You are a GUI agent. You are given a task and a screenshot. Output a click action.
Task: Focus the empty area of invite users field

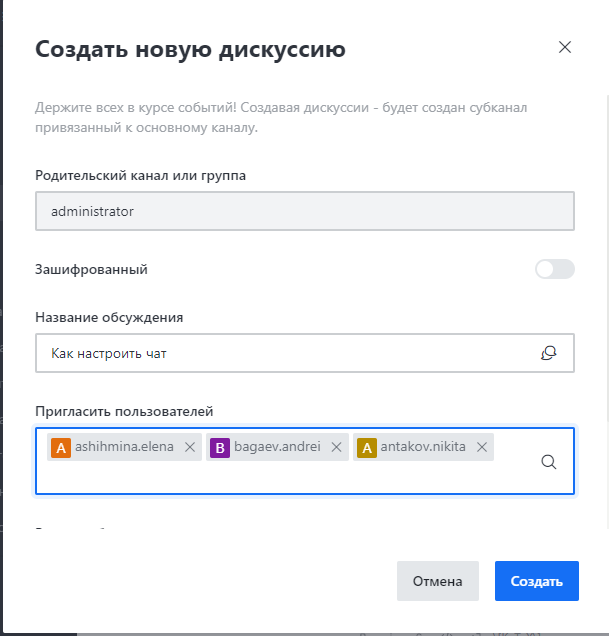(x=284, y=477)
